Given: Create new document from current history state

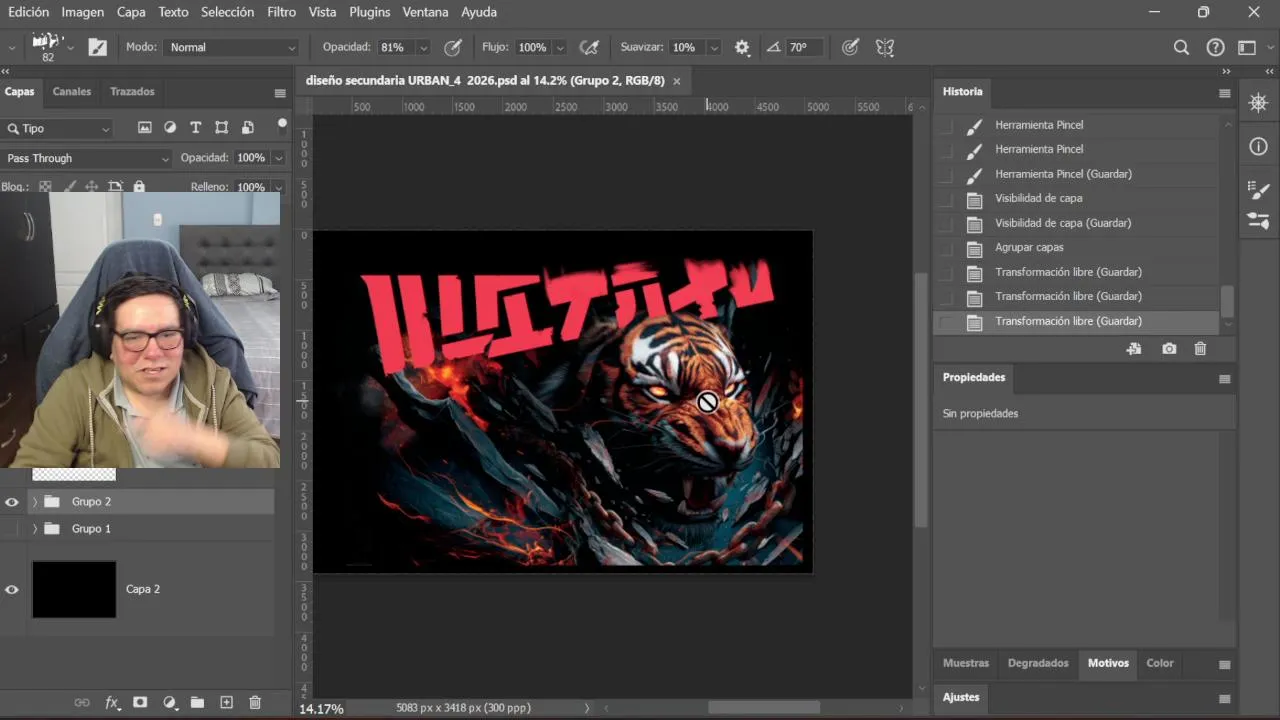Looking at the screenshot, I should 1133,349.
